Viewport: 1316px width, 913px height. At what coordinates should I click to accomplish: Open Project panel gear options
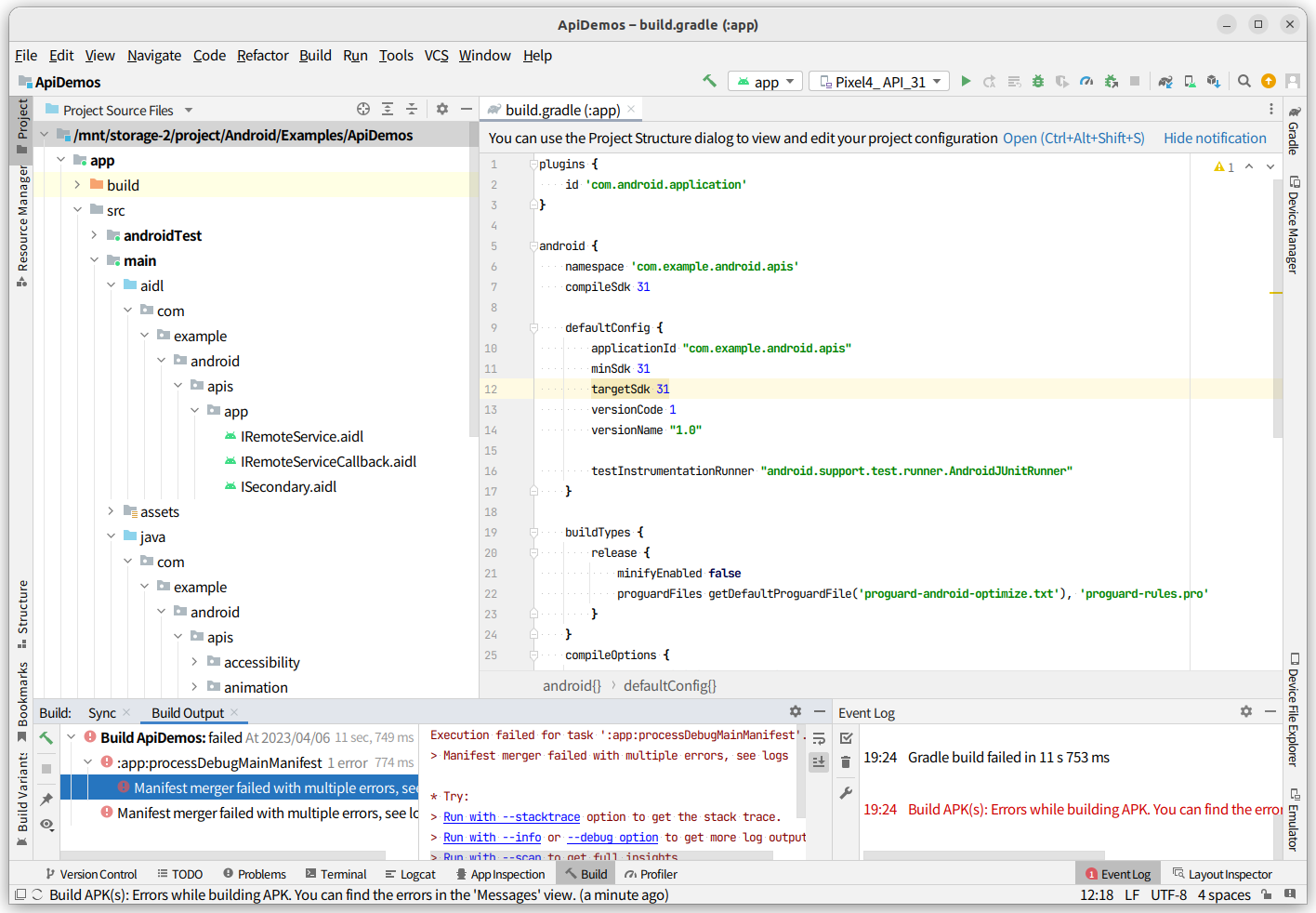[x=442, y=109]
